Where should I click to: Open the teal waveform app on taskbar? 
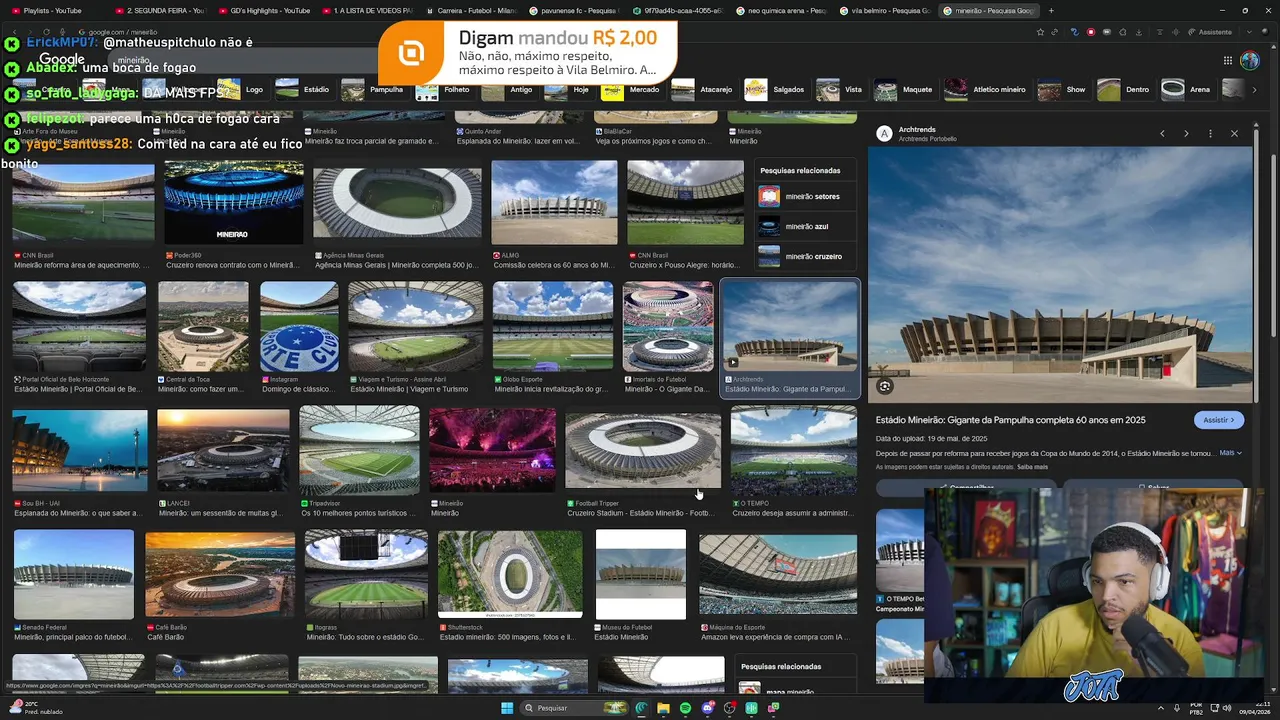click(751, 708)
